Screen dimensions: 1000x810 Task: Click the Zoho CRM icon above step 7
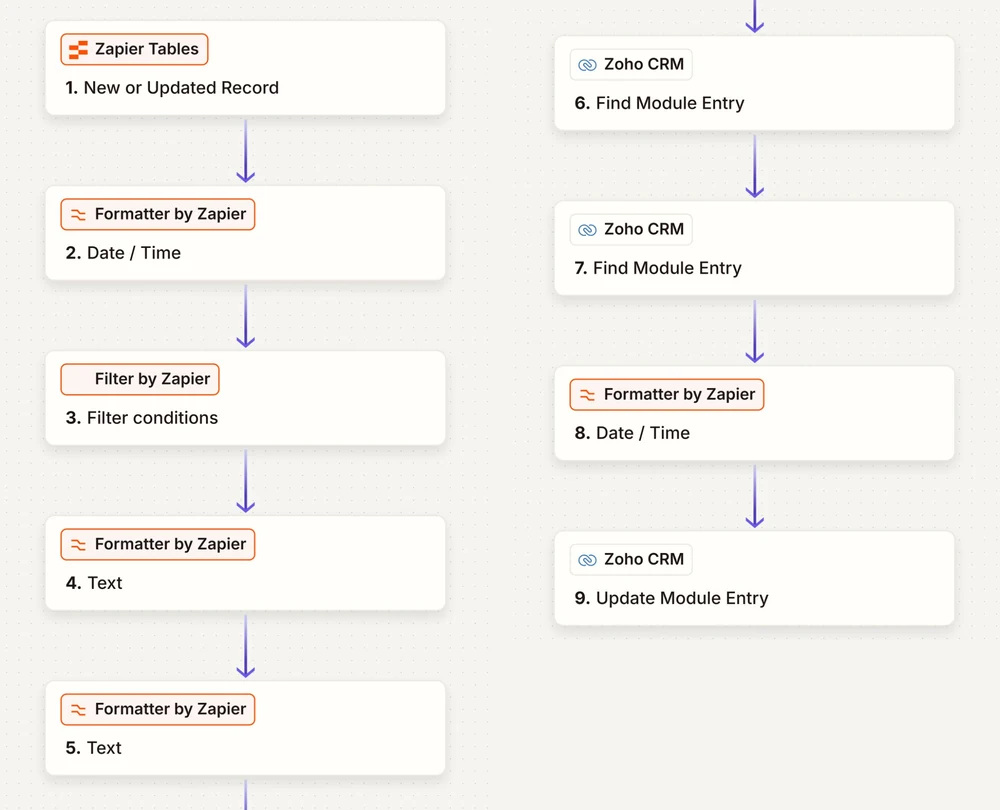pyautogui.click(x=587, y=230)
